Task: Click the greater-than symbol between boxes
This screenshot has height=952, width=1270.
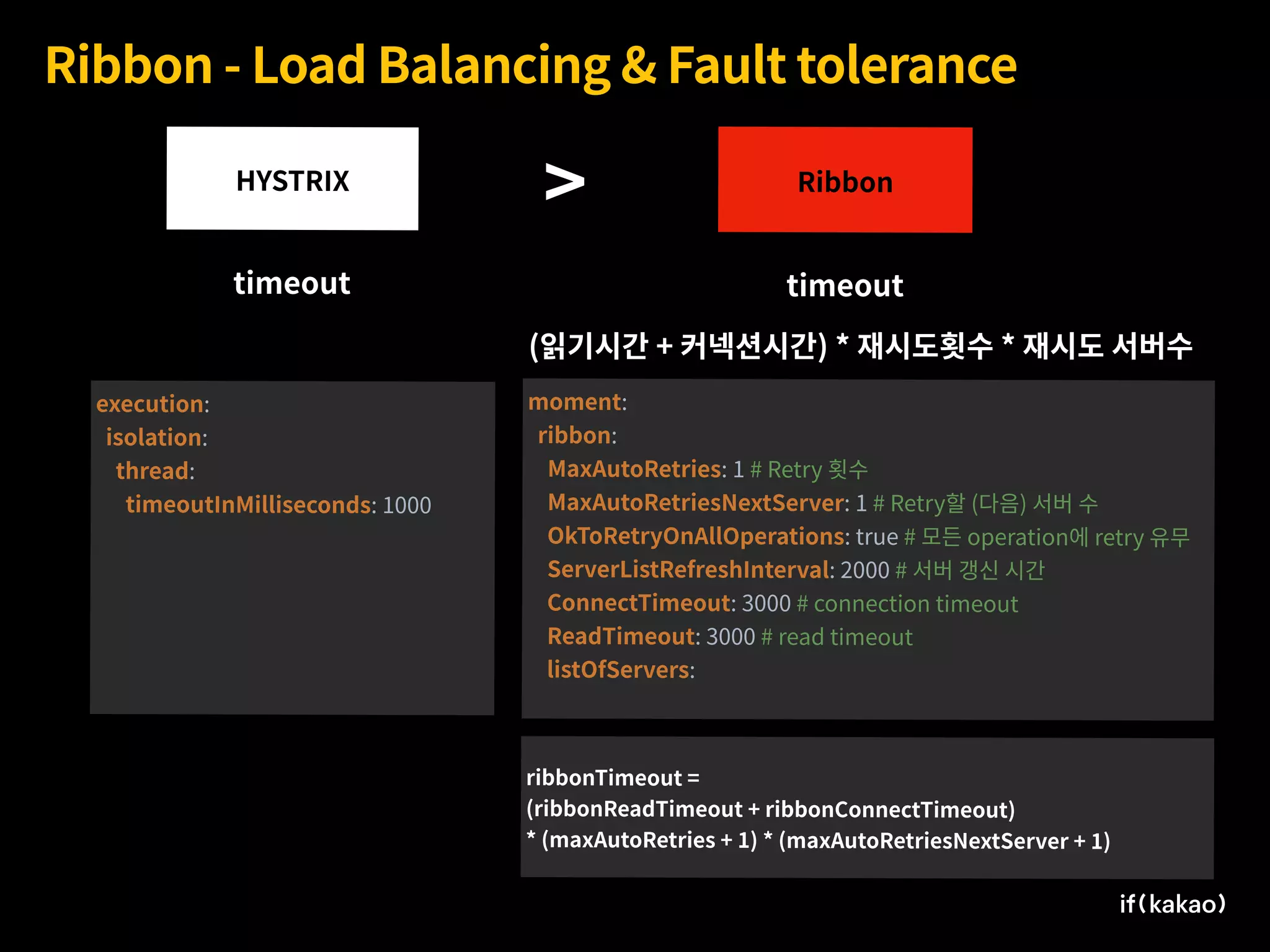Action: coord(564,182)
